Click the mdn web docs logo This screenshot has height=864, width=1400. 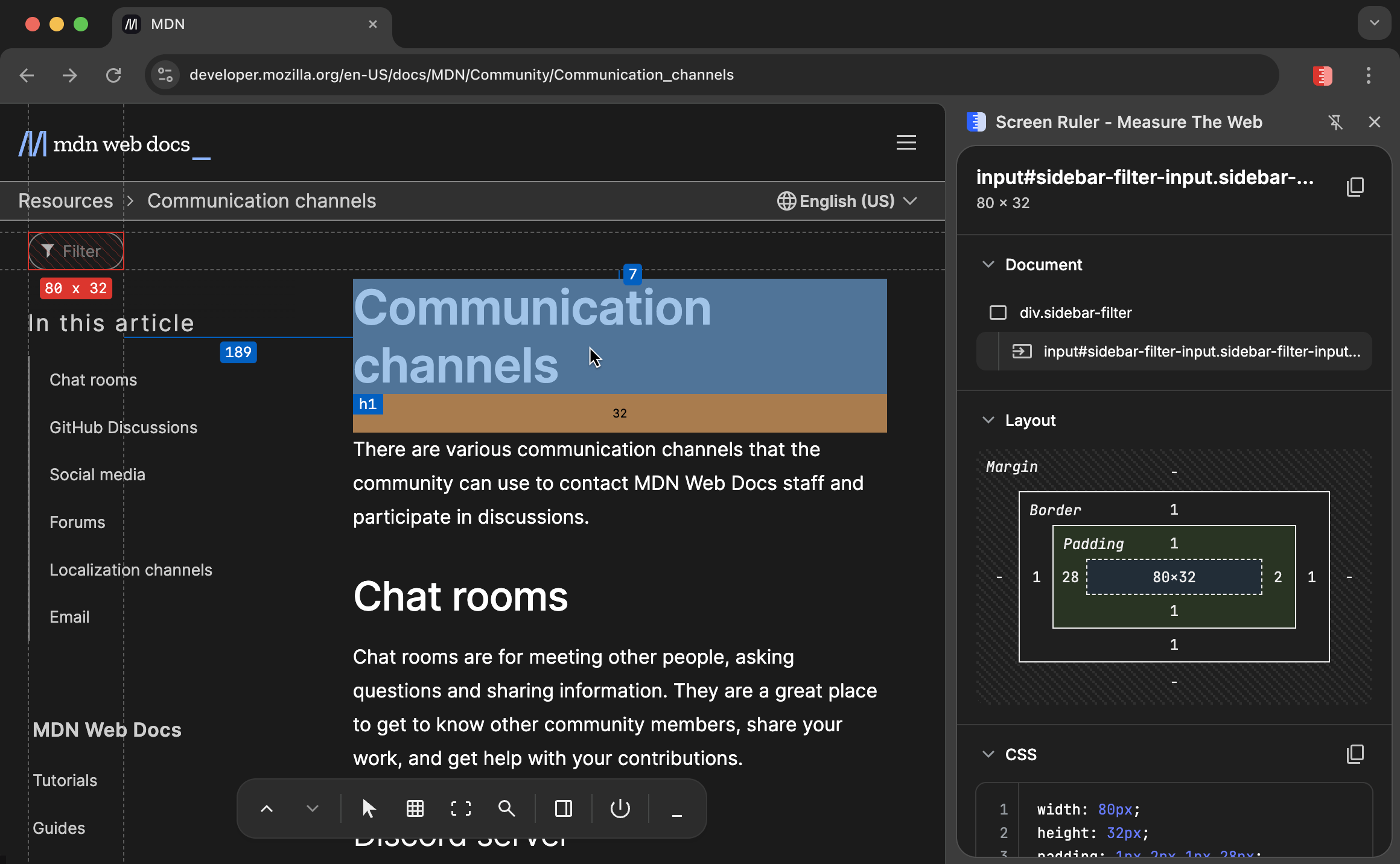click(115, 145)
